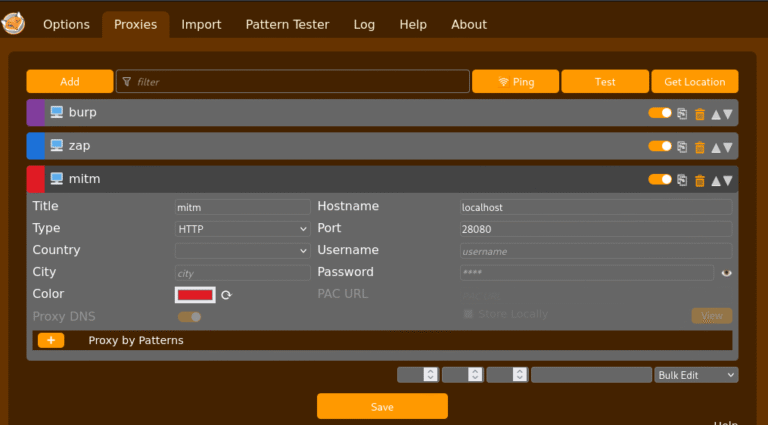Open the Import tab
This screenshot has height=425, width=768.
201,24
